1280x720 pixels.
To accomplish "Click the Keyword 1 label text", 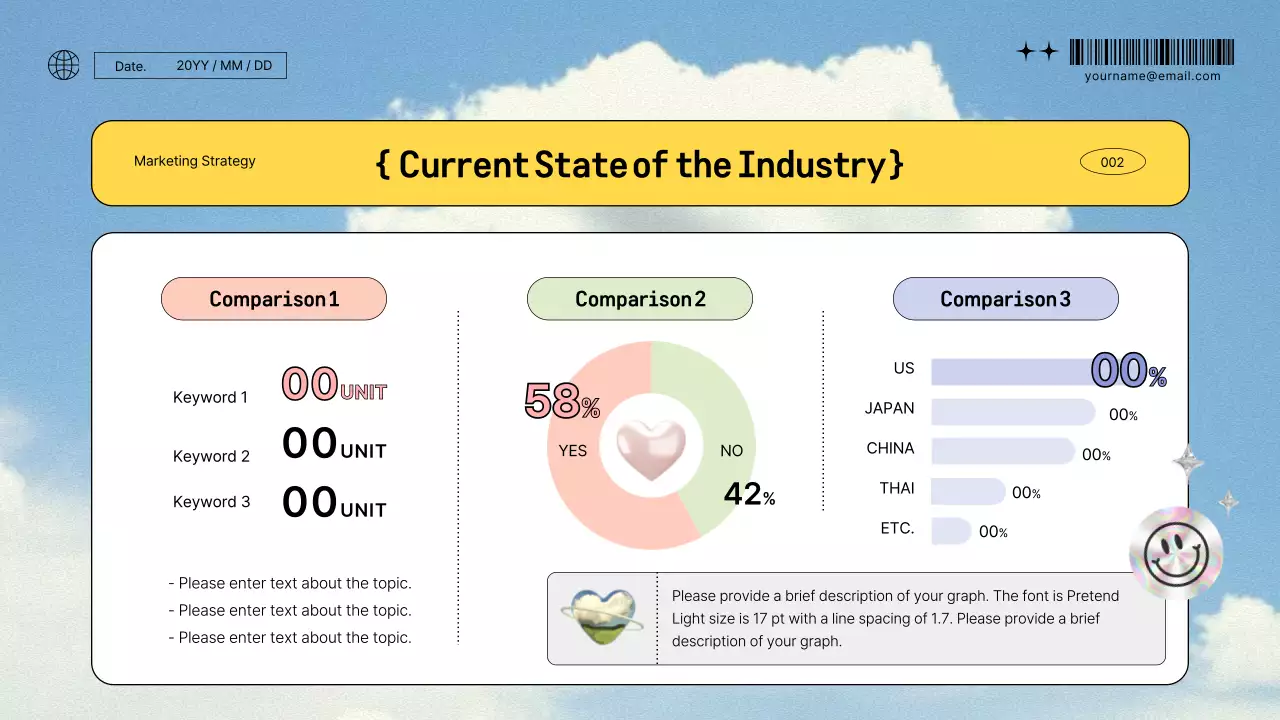I will coord(210,397).
